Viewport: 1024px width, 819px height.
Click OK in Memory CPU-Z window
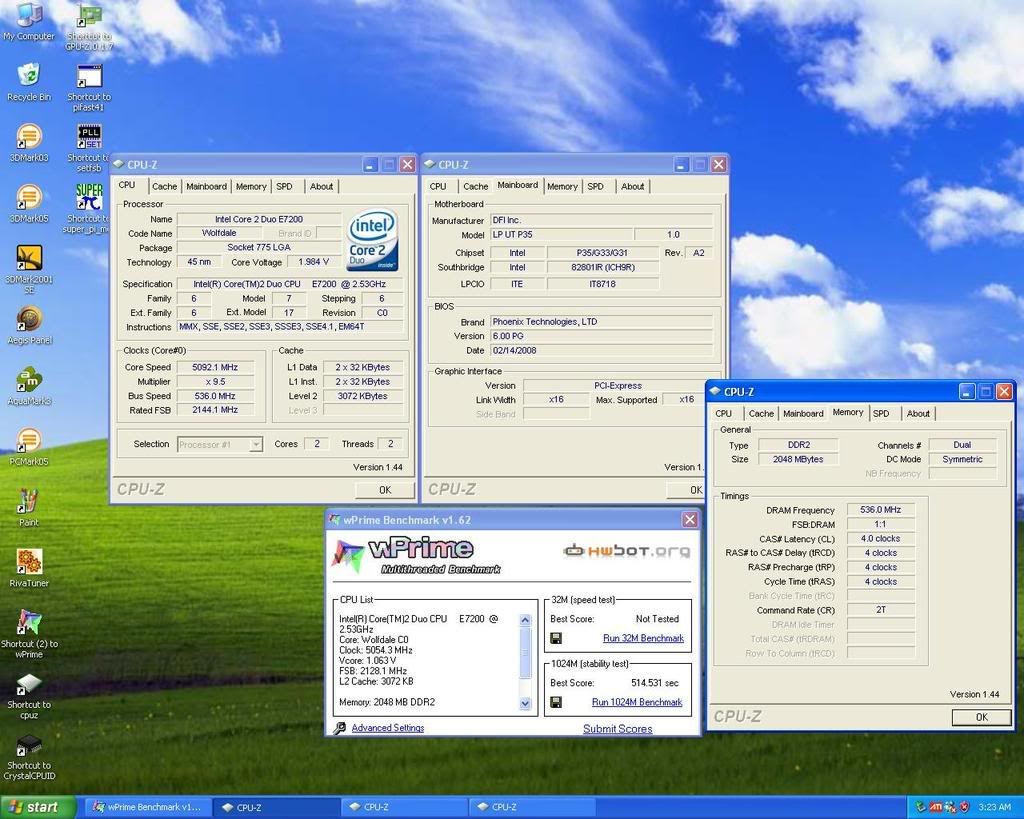[x=982, y=717]
